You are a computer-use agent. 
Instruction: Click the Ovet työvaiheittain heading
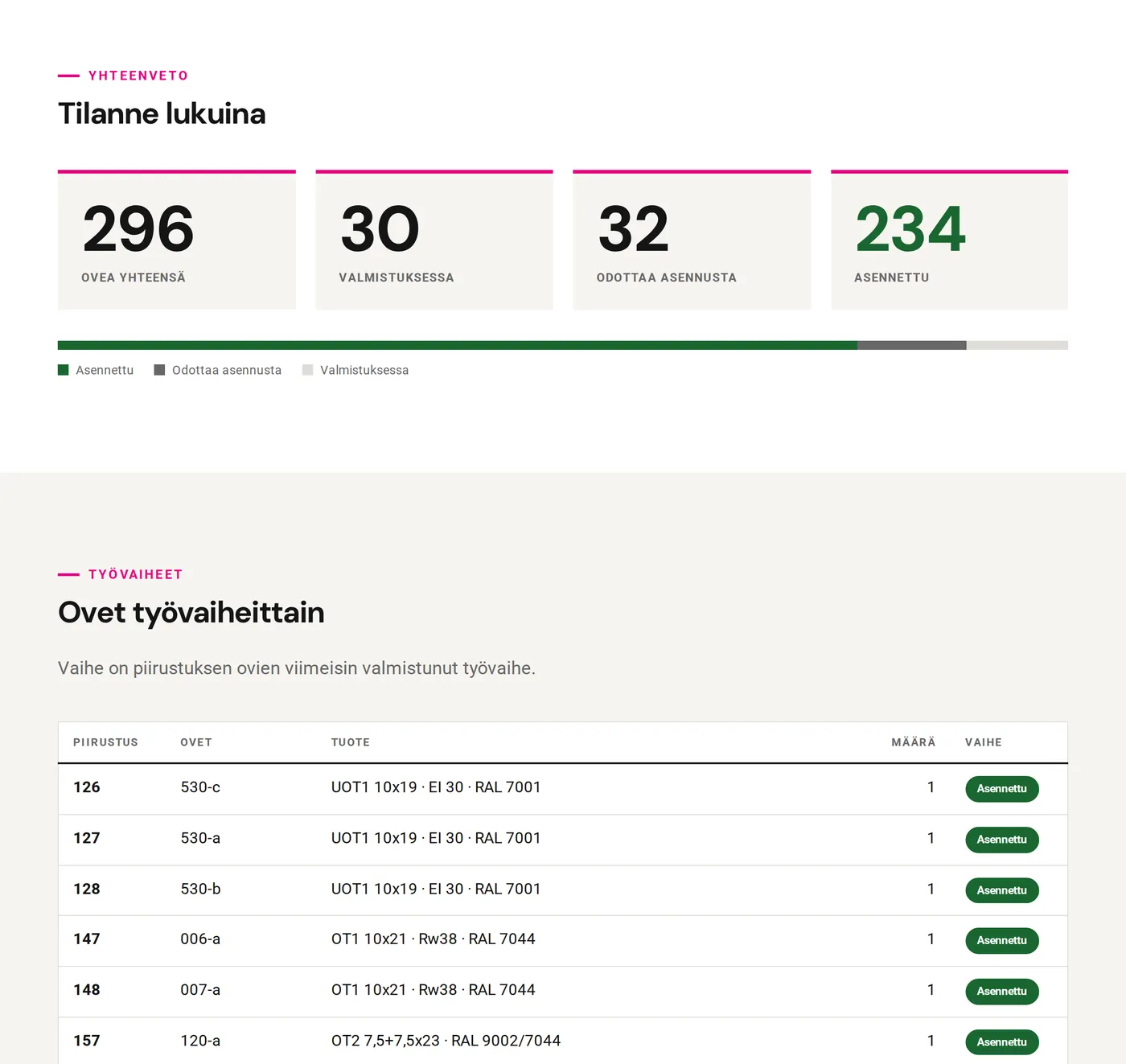pyautogui.click(x=191, y=613)
